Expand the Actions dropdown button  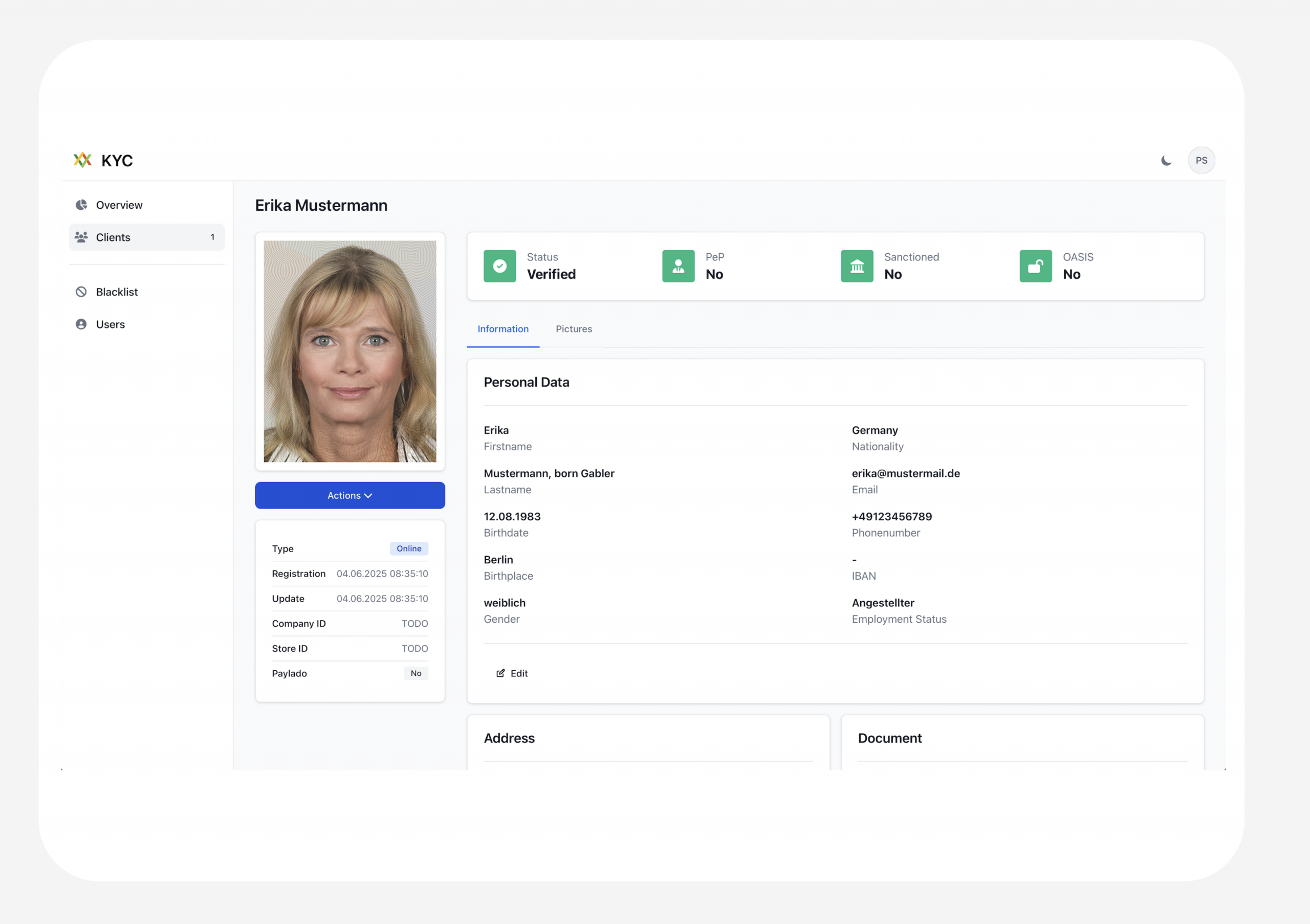[x=350, y=496]
